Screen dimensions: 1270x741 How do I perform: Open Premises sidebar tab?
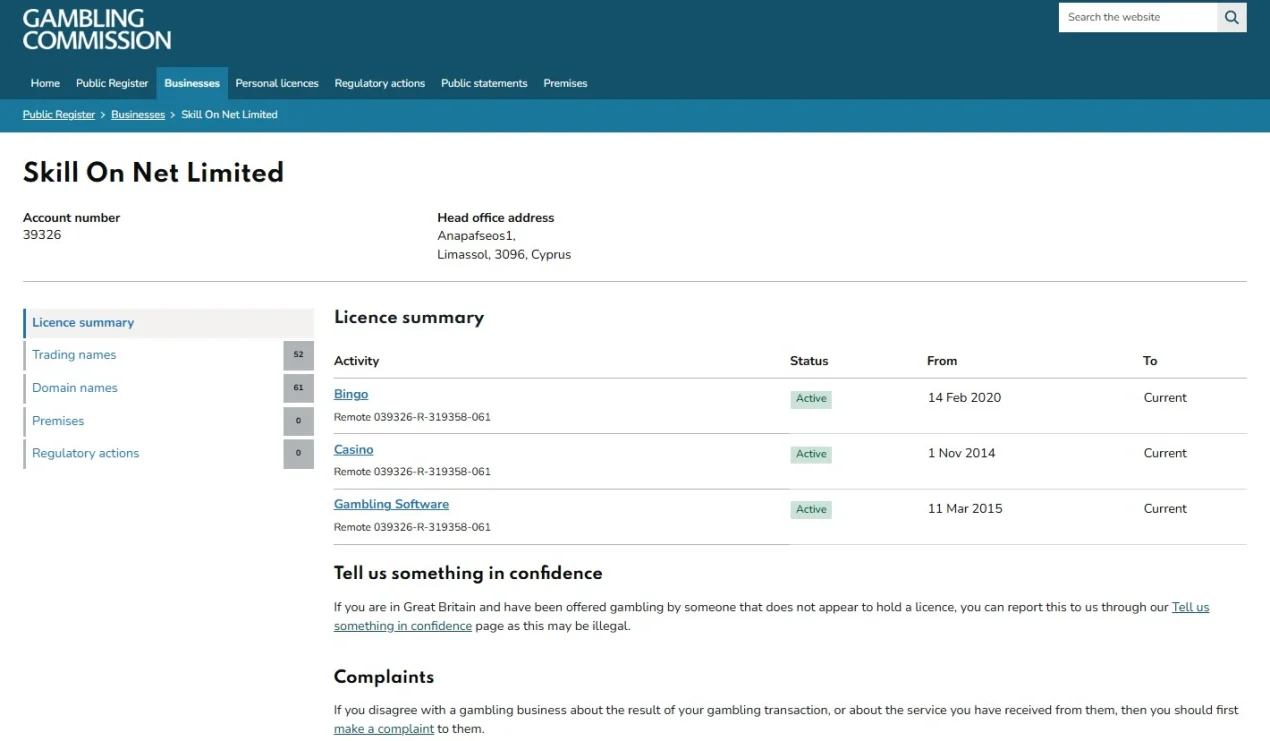tap(168, 421)
